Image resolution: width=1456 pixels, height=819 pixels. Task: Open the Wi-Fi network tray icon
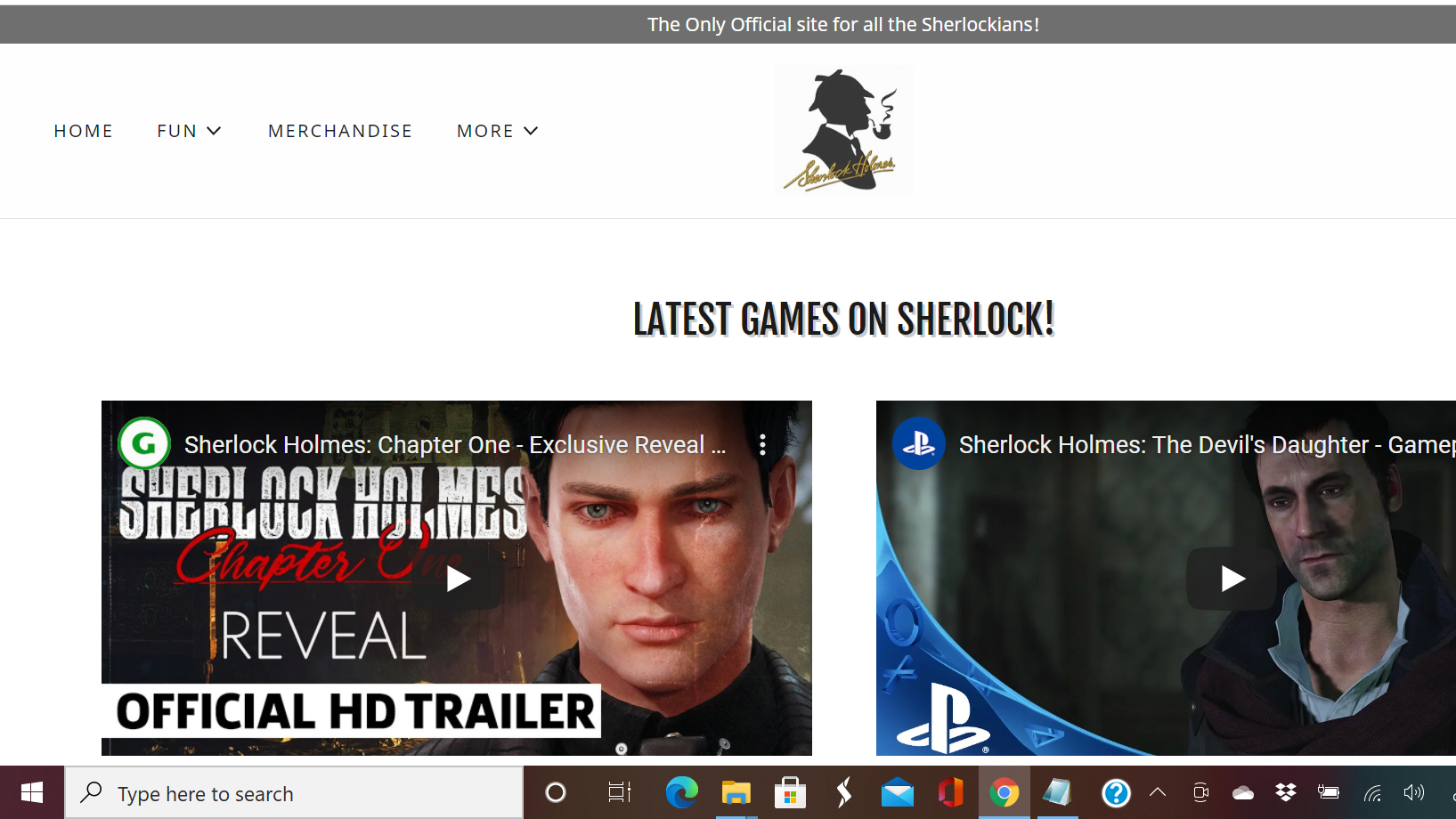[x=1372, y=792]
